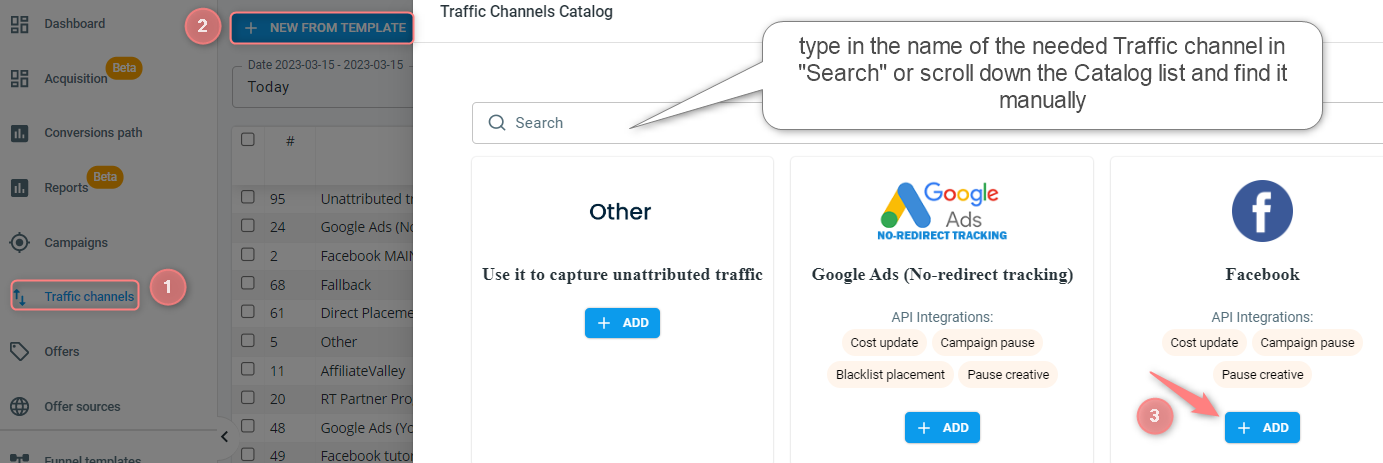Image resolution: width=1383 pixels, height=463 pixels.
Task: Open the Date range Today dropdown
Action: coord(322,80)
